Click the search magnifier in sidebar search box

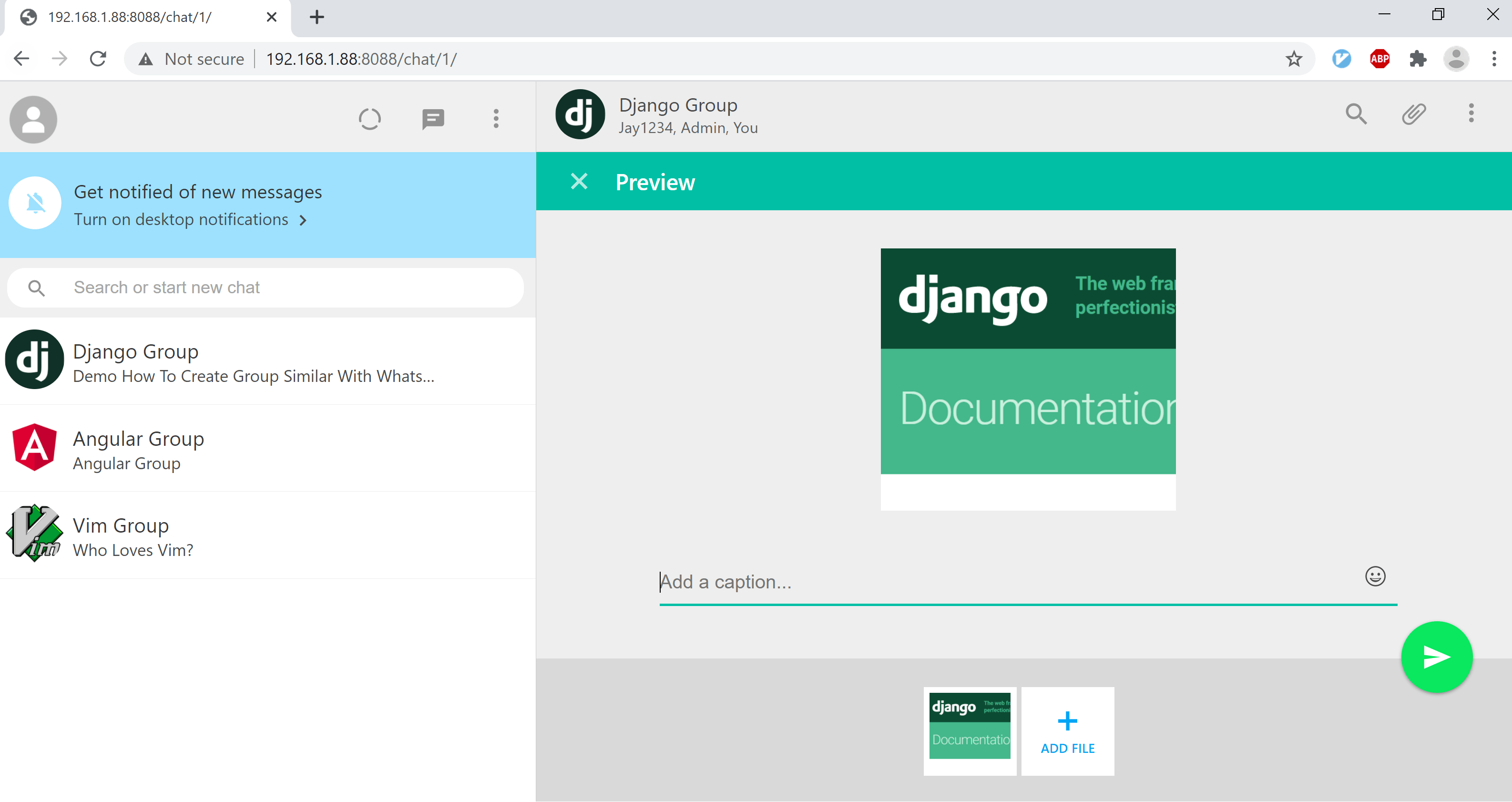tap(36, 288)
